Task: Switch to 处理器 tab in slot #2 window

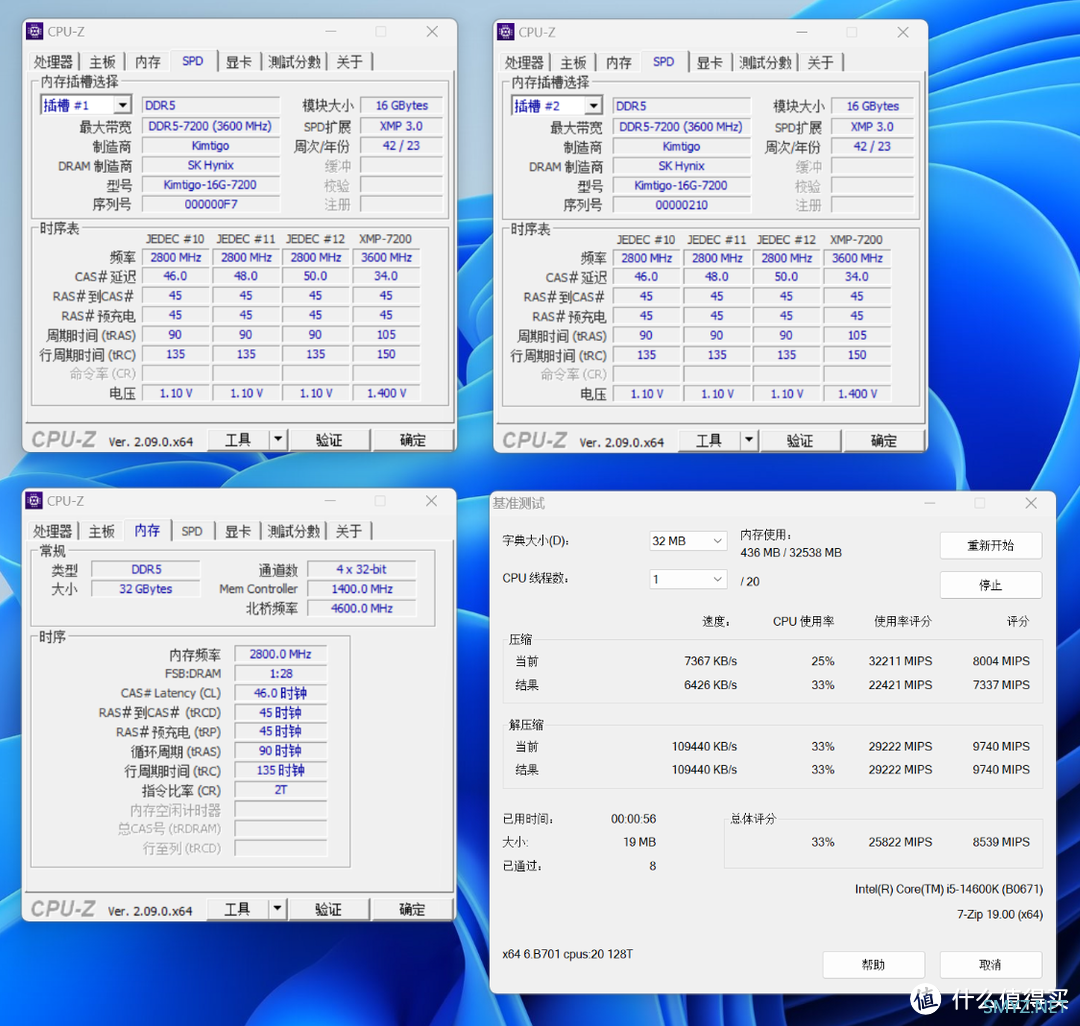Action: (524, 63)
